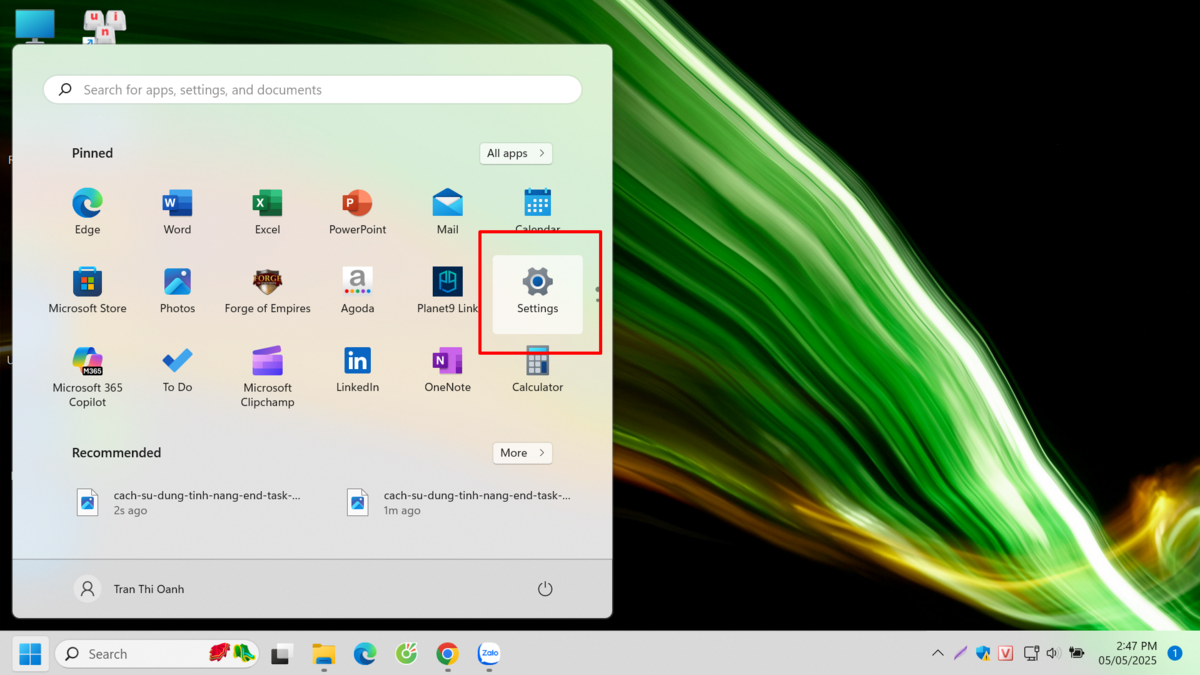Open Edge from the taskbar
This screenshot has height=675, width=1200.
pyautogui.click(x=365, y=654)
